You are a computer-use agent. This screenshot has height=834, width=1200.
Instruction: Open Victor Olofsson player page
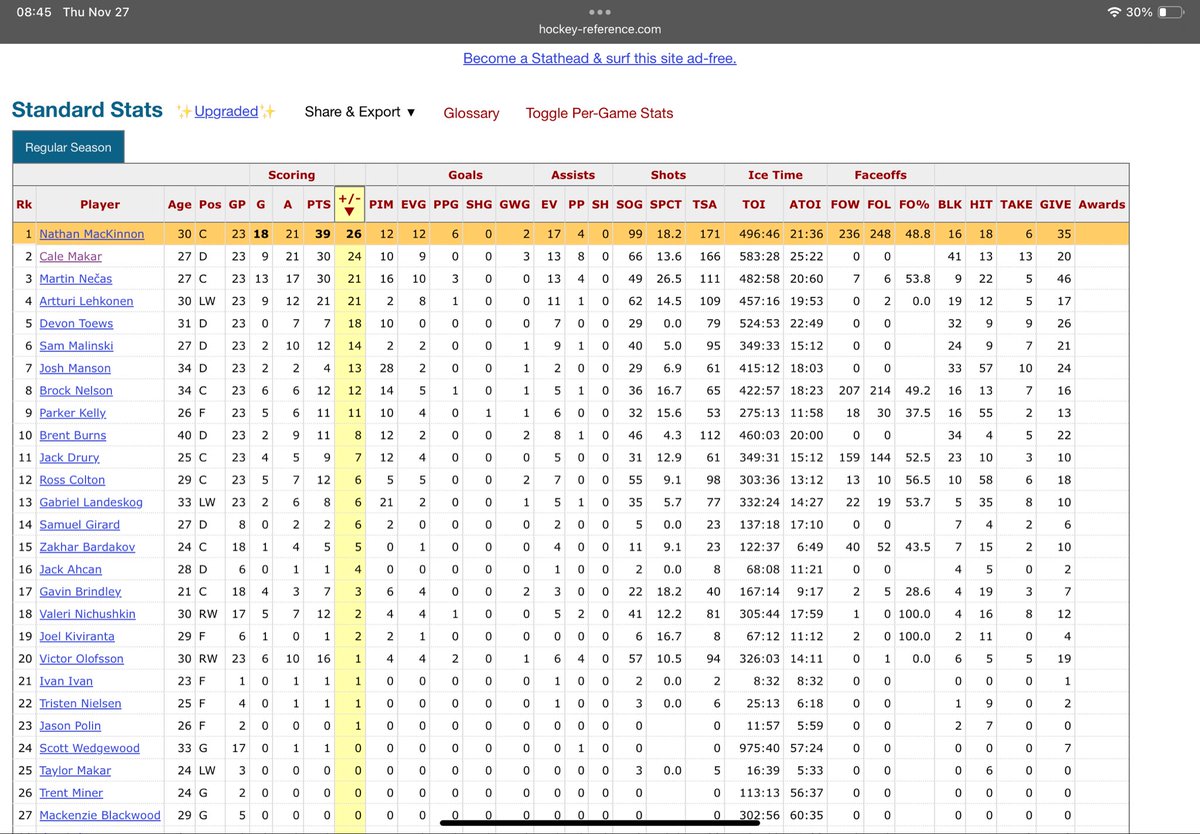pyautogui.click(x=81, y=659)
